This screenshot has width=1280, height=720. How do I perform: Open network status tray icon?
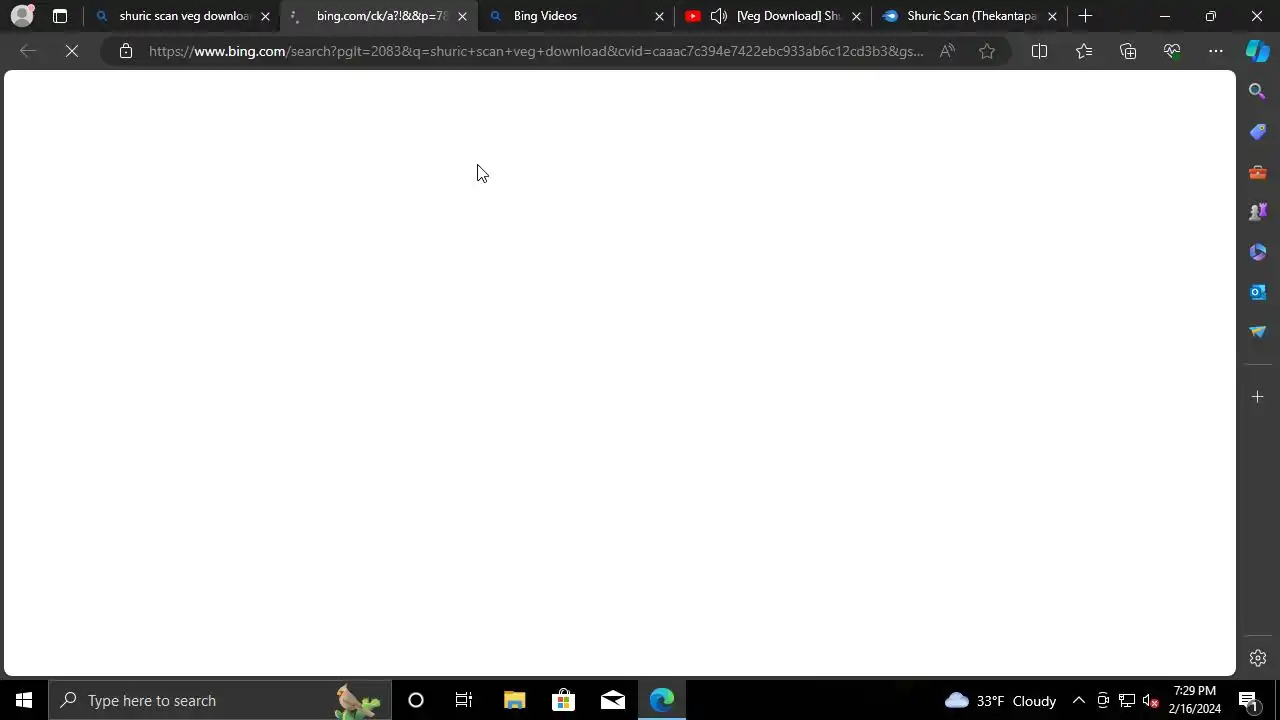[x=1127, y=700]
